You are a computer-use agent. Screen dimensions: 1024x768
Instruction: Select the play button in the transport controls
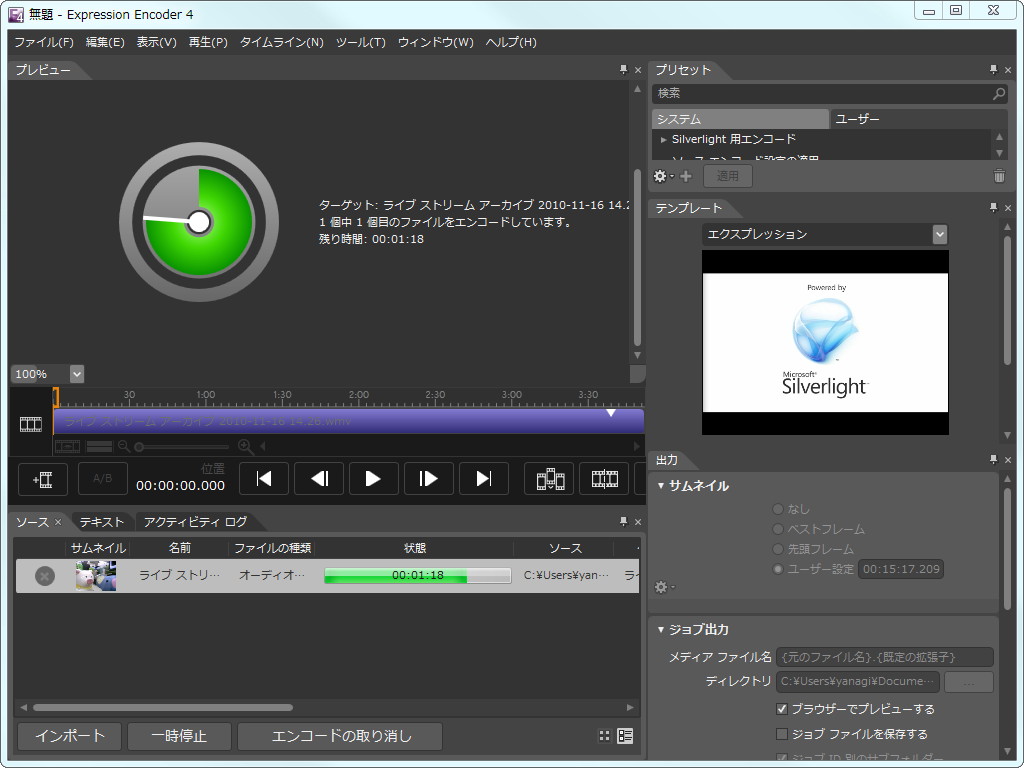pos(373,478)
